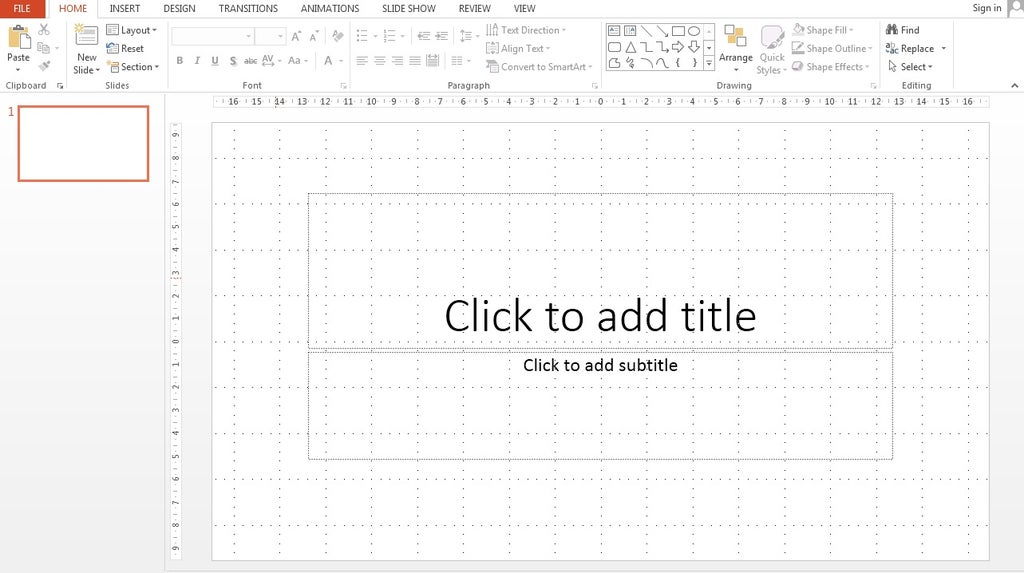Click Sign in link

click(x=986, y=8)
